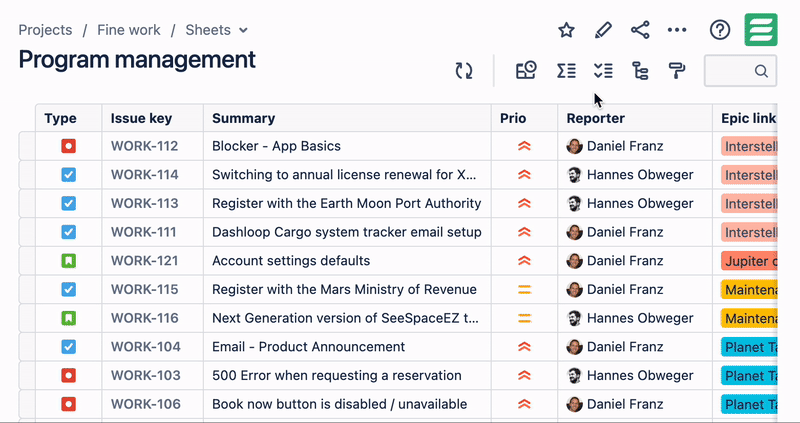The width and height of the screenshot is (800, 423).
Task: Open the share icon
Action: (x=640, y=30)
